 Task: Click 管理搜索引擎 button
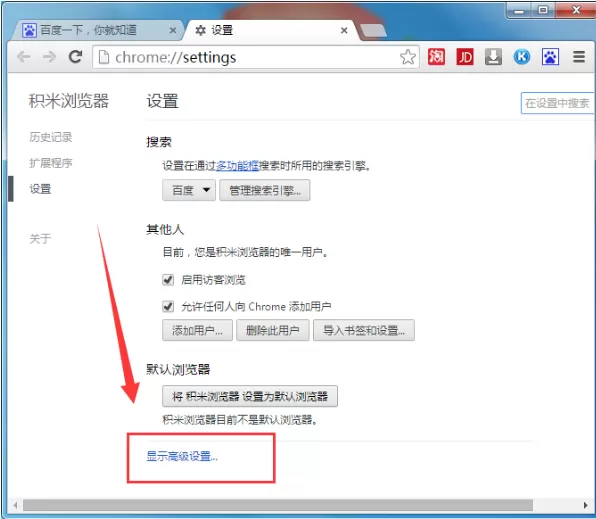click(265, 190)
